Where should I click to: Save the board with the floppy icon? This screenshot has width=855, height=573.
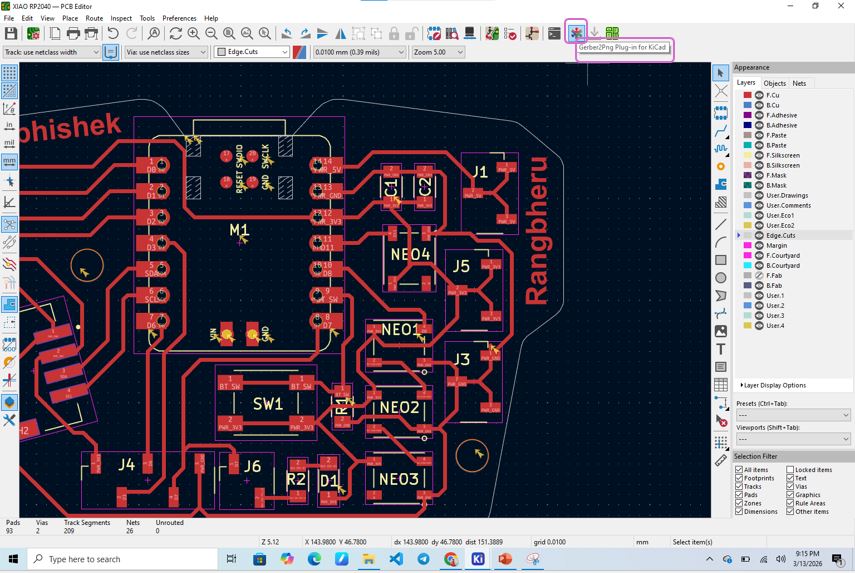11,34
